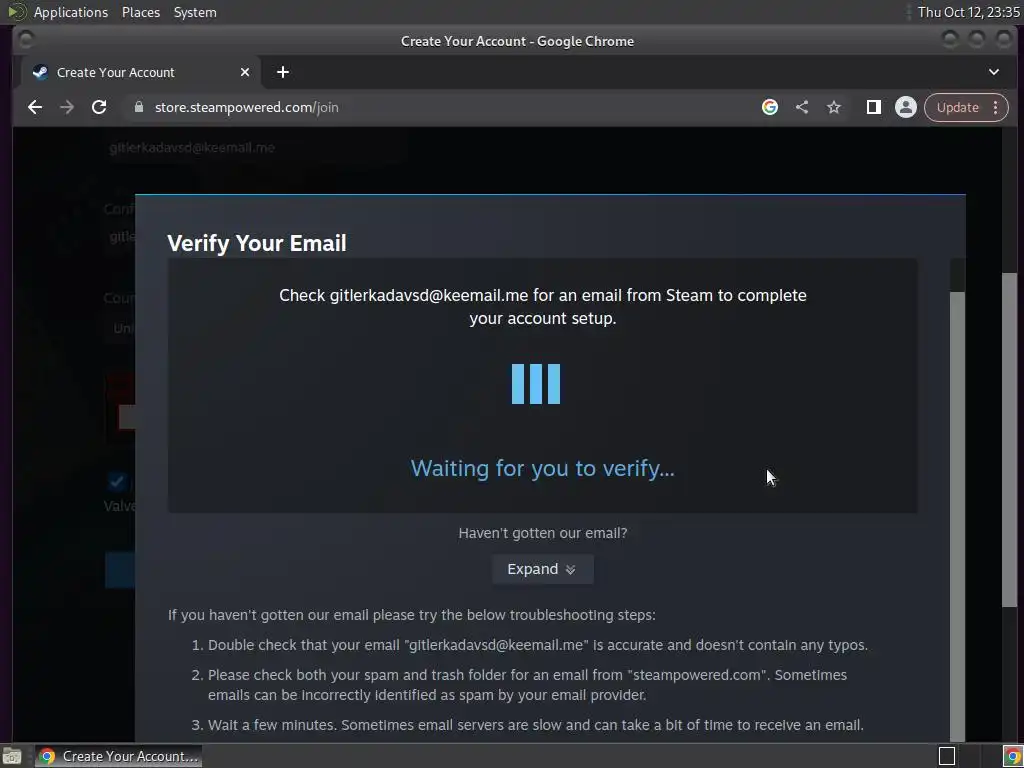Open Chrome three-dot menu
The width and height of the screenshot is (1024, 768).
pos(996,107)
